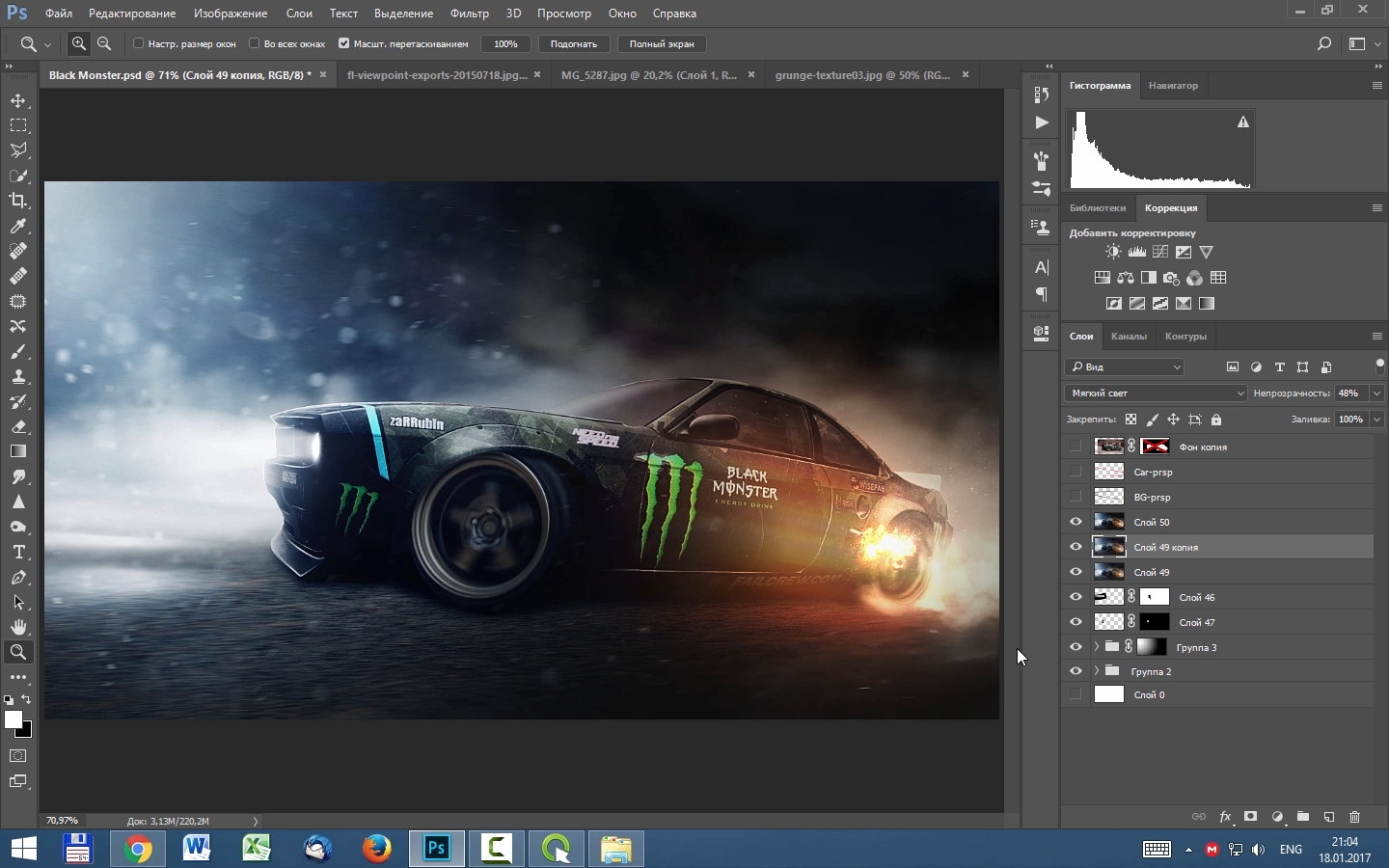
Task: Add a Levels adjustment
Action: [1136, 252]
